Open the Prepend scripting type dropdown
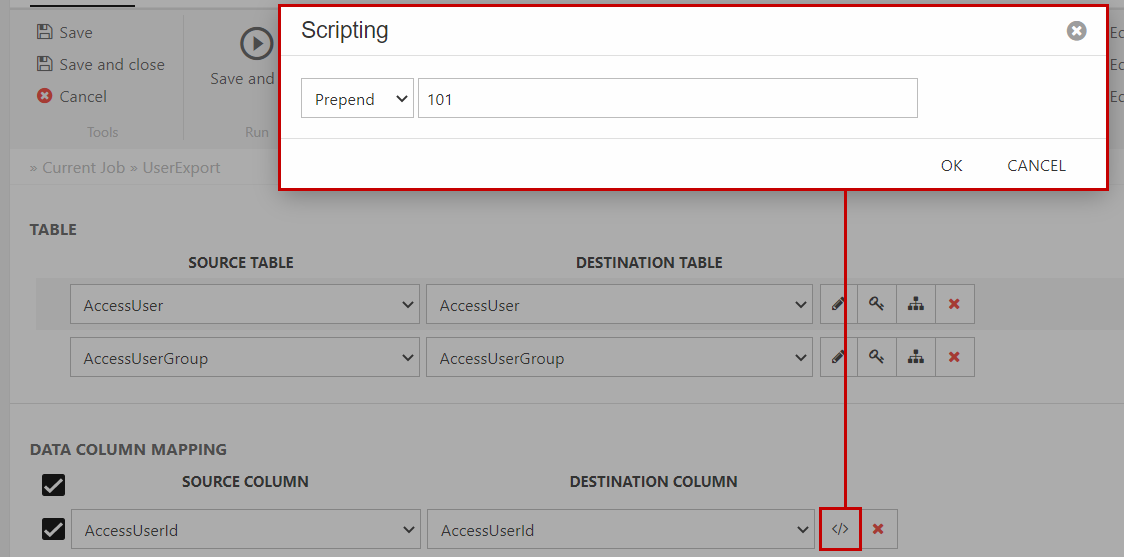Image resolution: width=1124 pixels, height=557 pixels. coord(357,99)
